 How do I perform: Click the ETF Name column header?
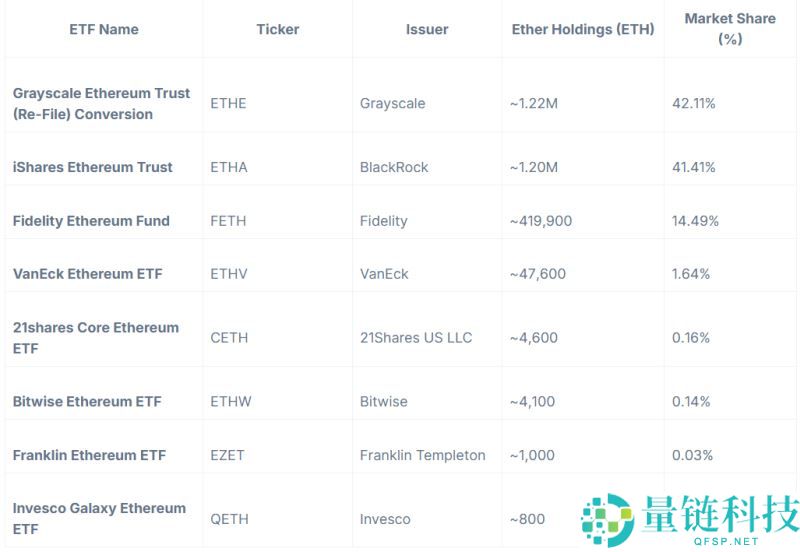104,29
